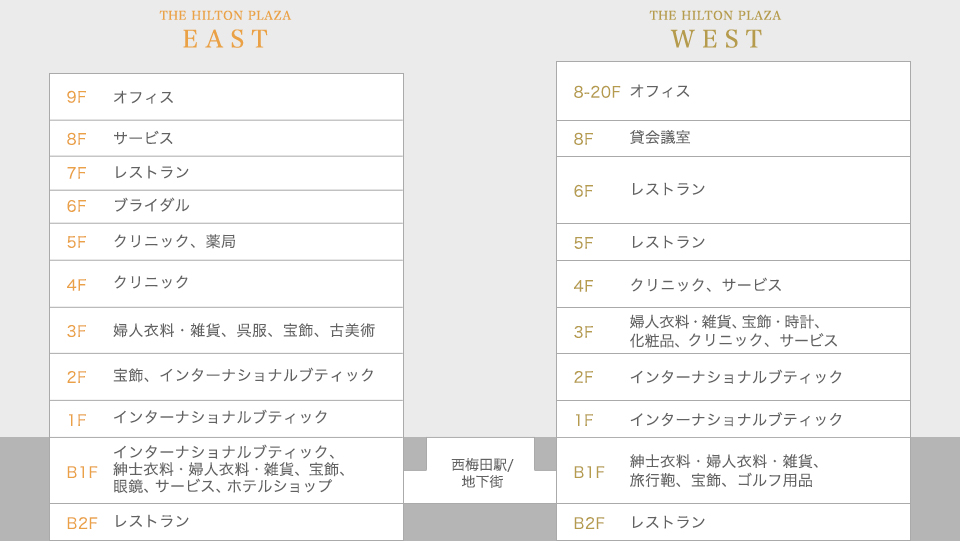
Task: Click the 西梅田駅/地下街 connector box
Action: (481, 471)
